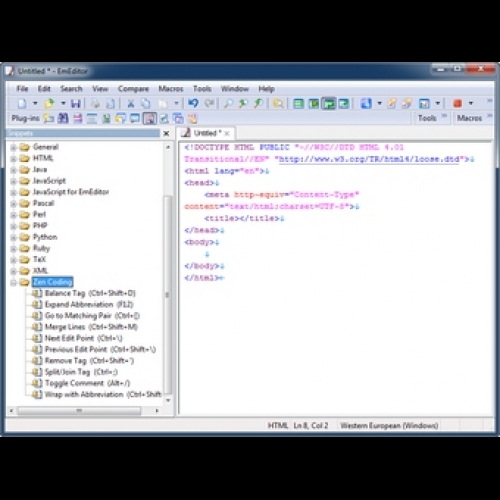Click the Find magnifier icon
This screenshot has width=500, height=500.
tap(228, 104)
